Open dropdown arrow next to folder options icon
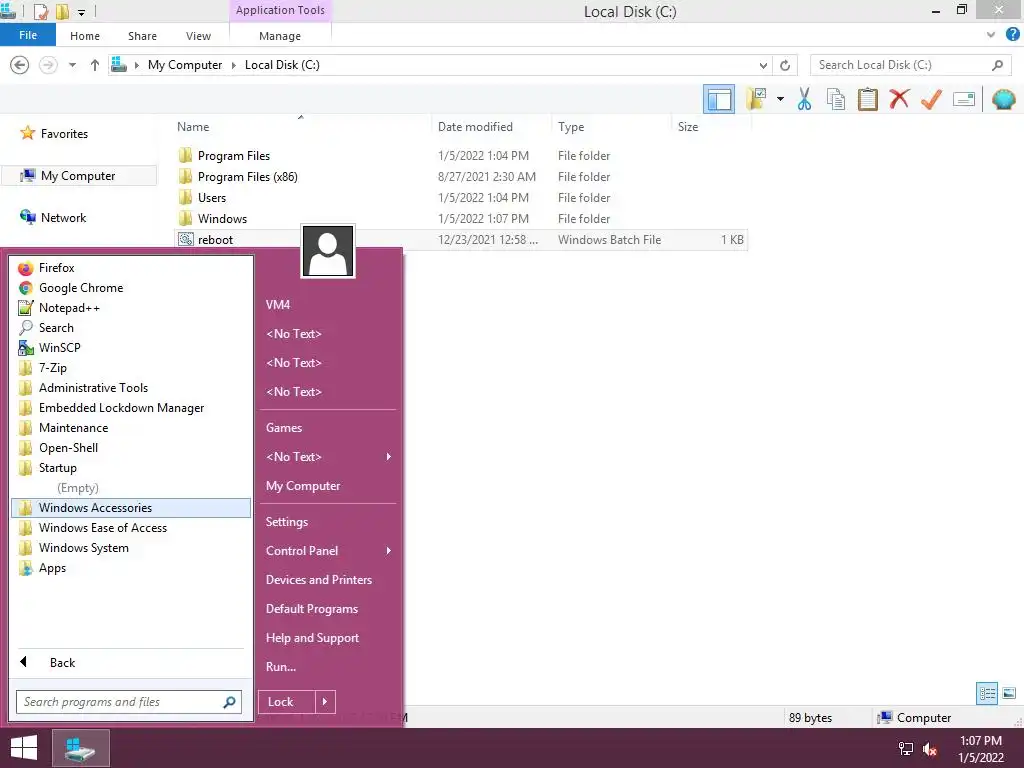 780,99
